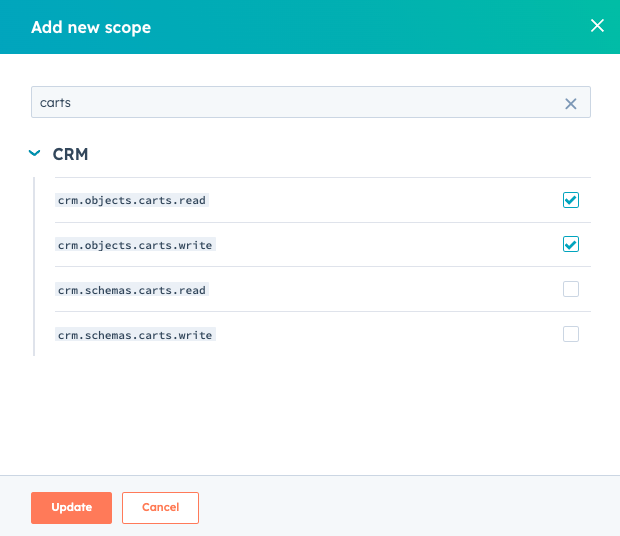Click the Add new scope title
The height and width of the screenshot is (536, 620).
coord(91,27)
